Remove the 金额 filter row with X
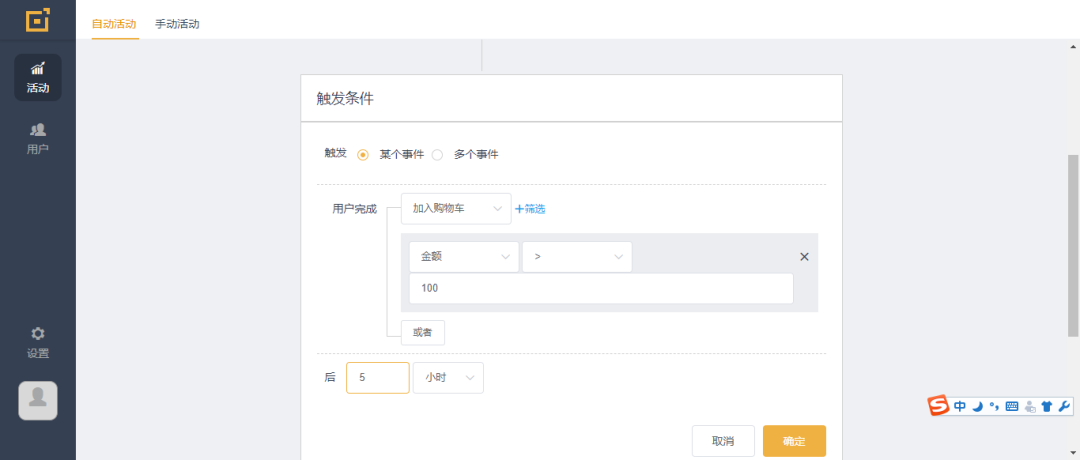Screen dimensions: 1080x460 tap(804, 257)
